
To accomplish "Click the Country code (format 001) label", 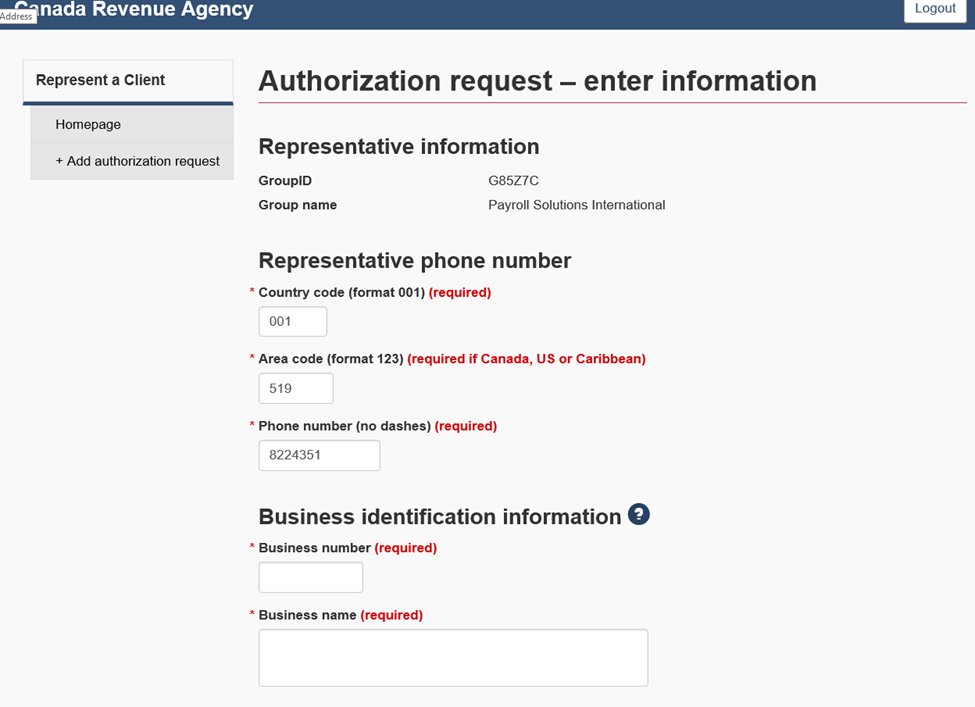I will tap(341, 293).
